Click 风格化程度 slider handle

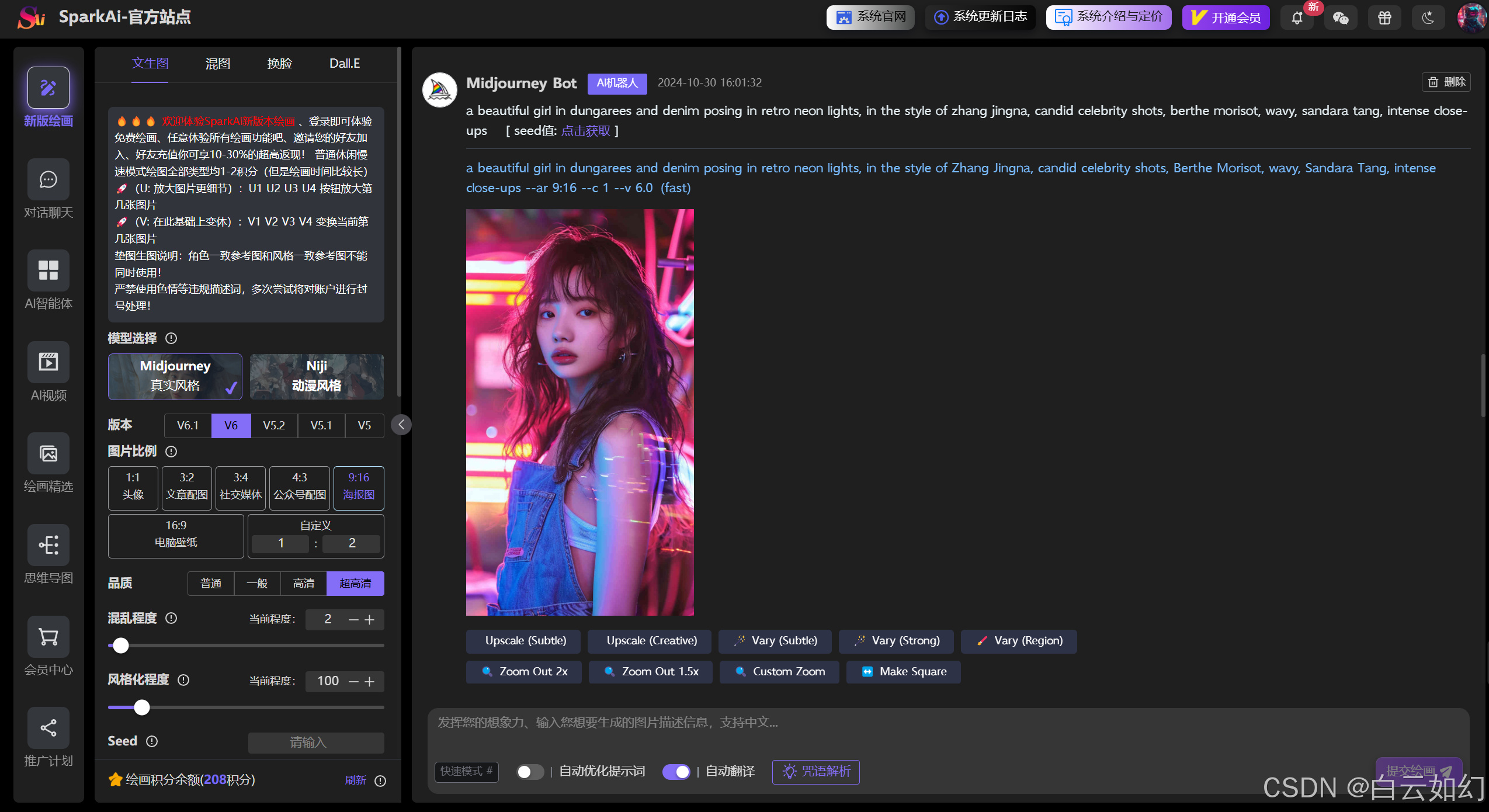(142, 707)
